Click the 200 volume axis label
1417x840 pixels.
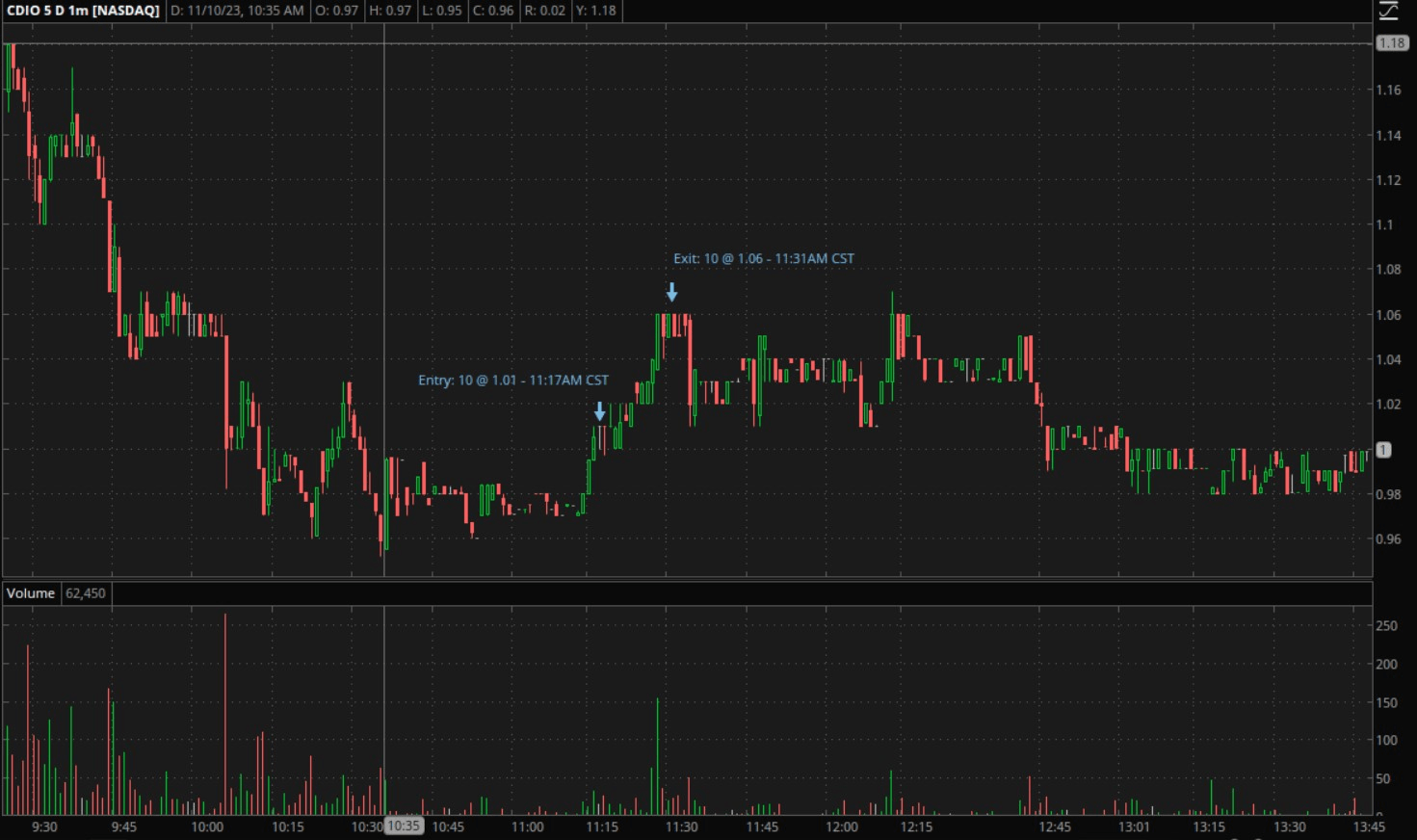tap(1386, 665)
